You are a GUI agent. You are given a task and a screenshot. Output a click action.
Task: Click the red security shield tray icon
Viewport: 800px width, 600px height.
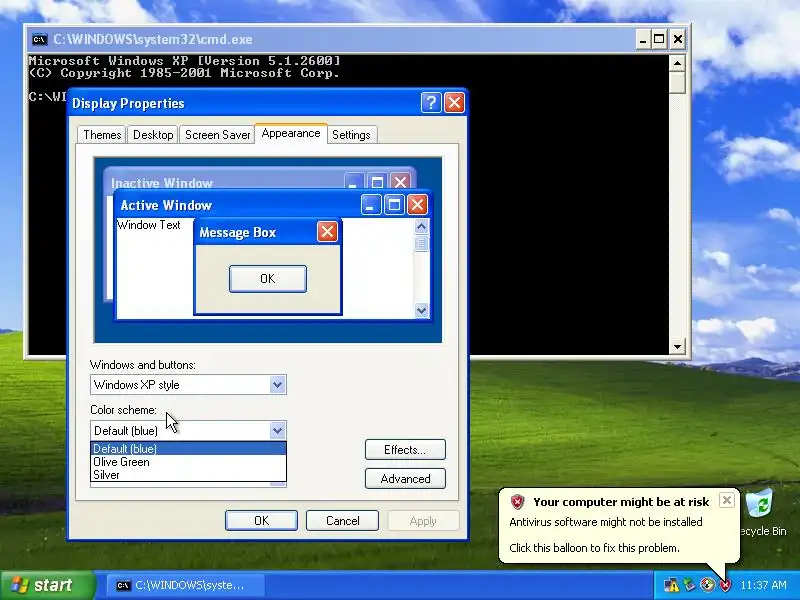(725, 585)
